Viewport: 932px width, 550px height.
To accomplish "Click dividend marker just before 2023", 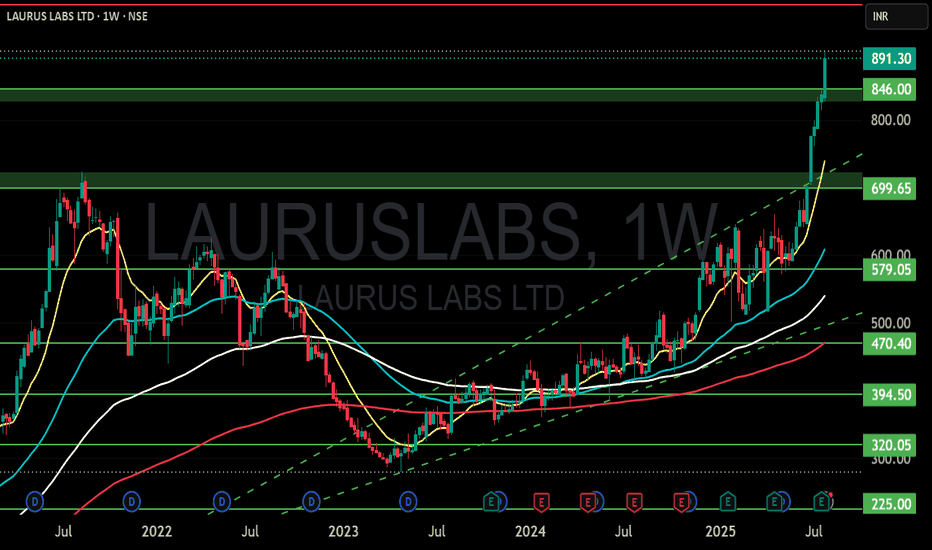I will [x=311, y=502].
